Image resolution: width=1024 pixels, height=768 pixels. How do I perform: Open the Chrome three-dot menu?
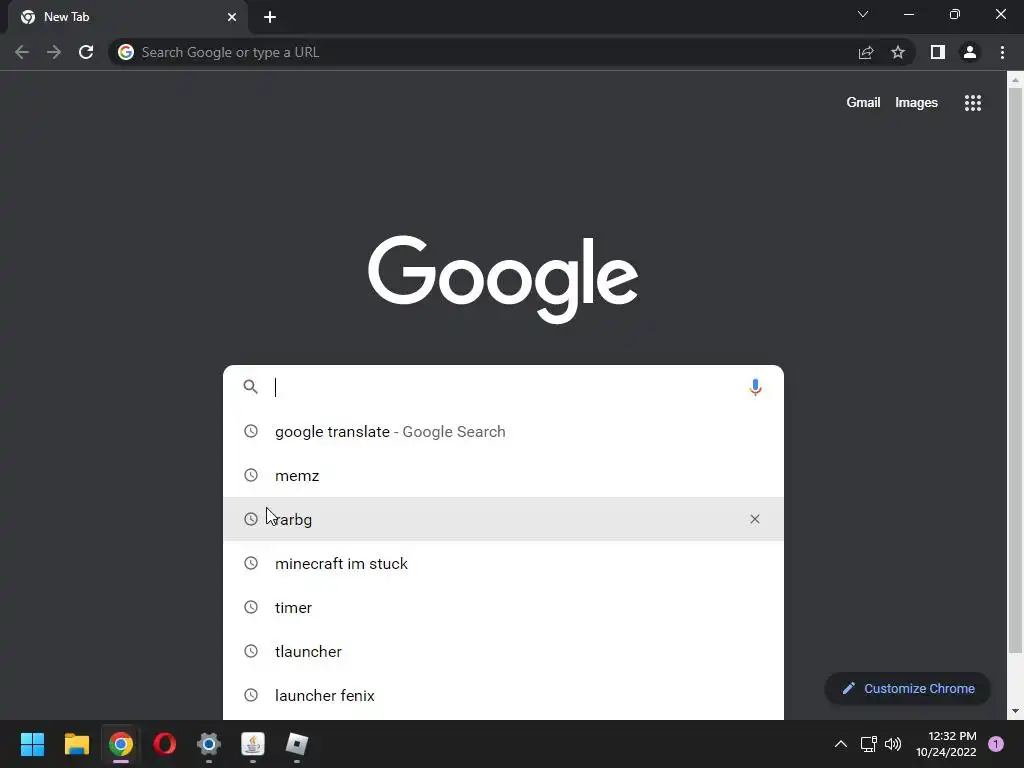(1002, 52)
